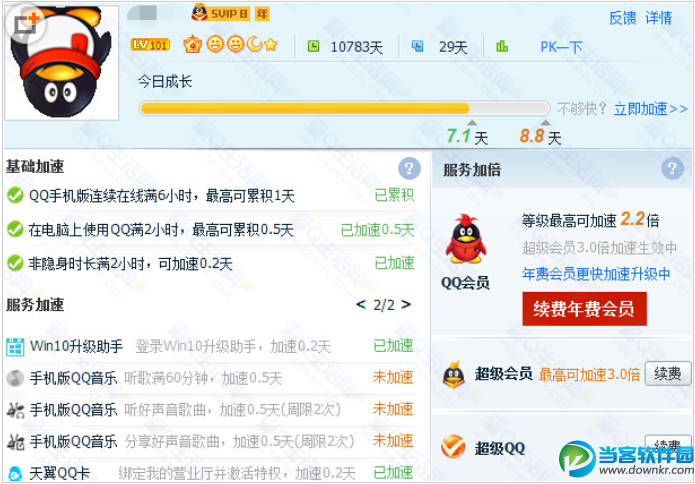Screen dimensions: 695x484
Task: Open the 反馈 feedback link
Action: 622,18
